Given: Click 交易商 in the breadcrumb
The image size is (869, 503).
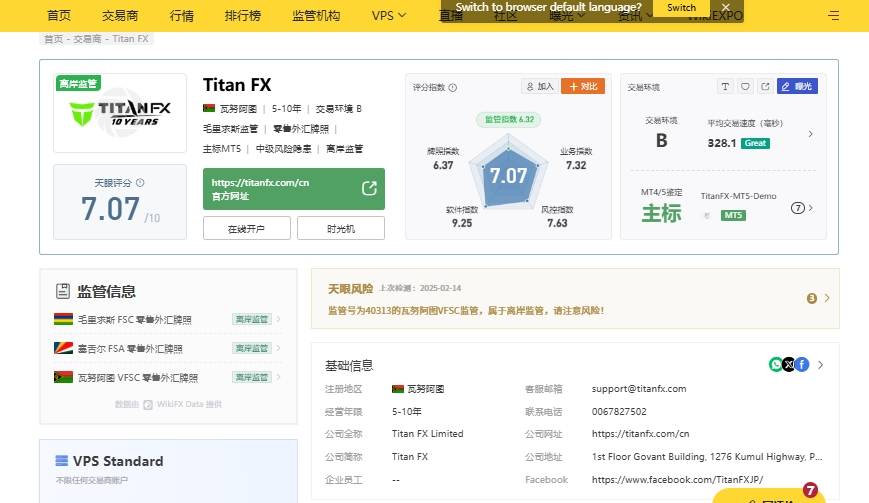Looking at the screenshot, I should (x=87, y=39).
